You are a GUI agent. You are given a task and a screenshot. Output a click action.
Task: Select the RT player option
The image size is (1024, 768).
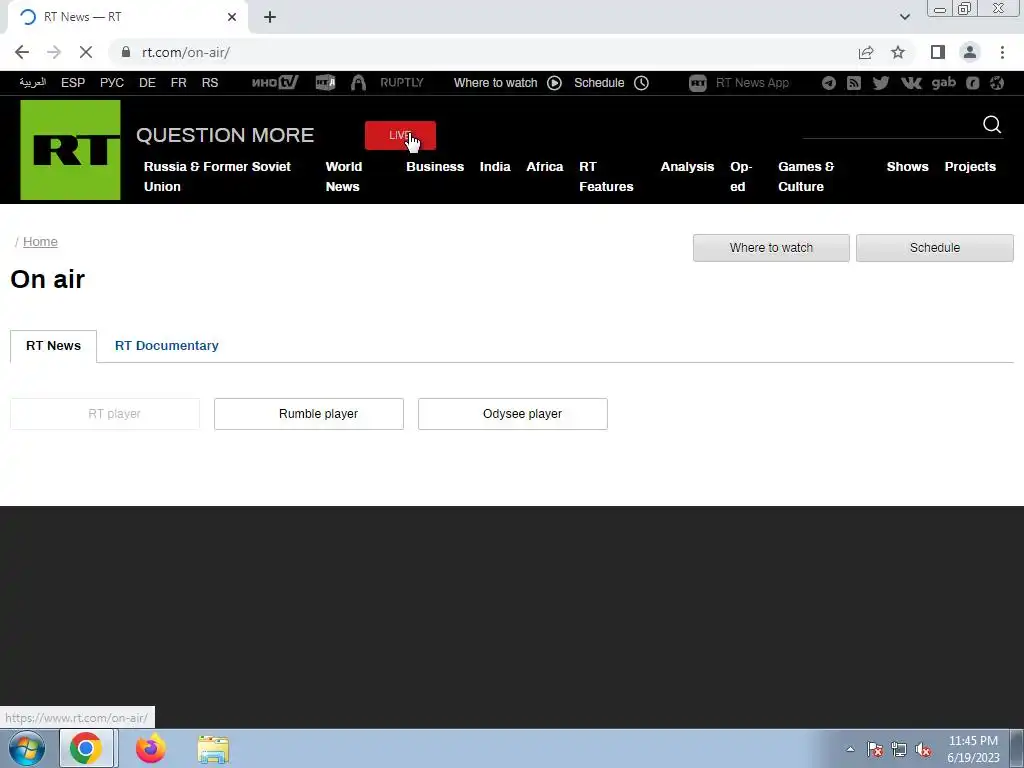pyautogui.click(x=105, y=413)
